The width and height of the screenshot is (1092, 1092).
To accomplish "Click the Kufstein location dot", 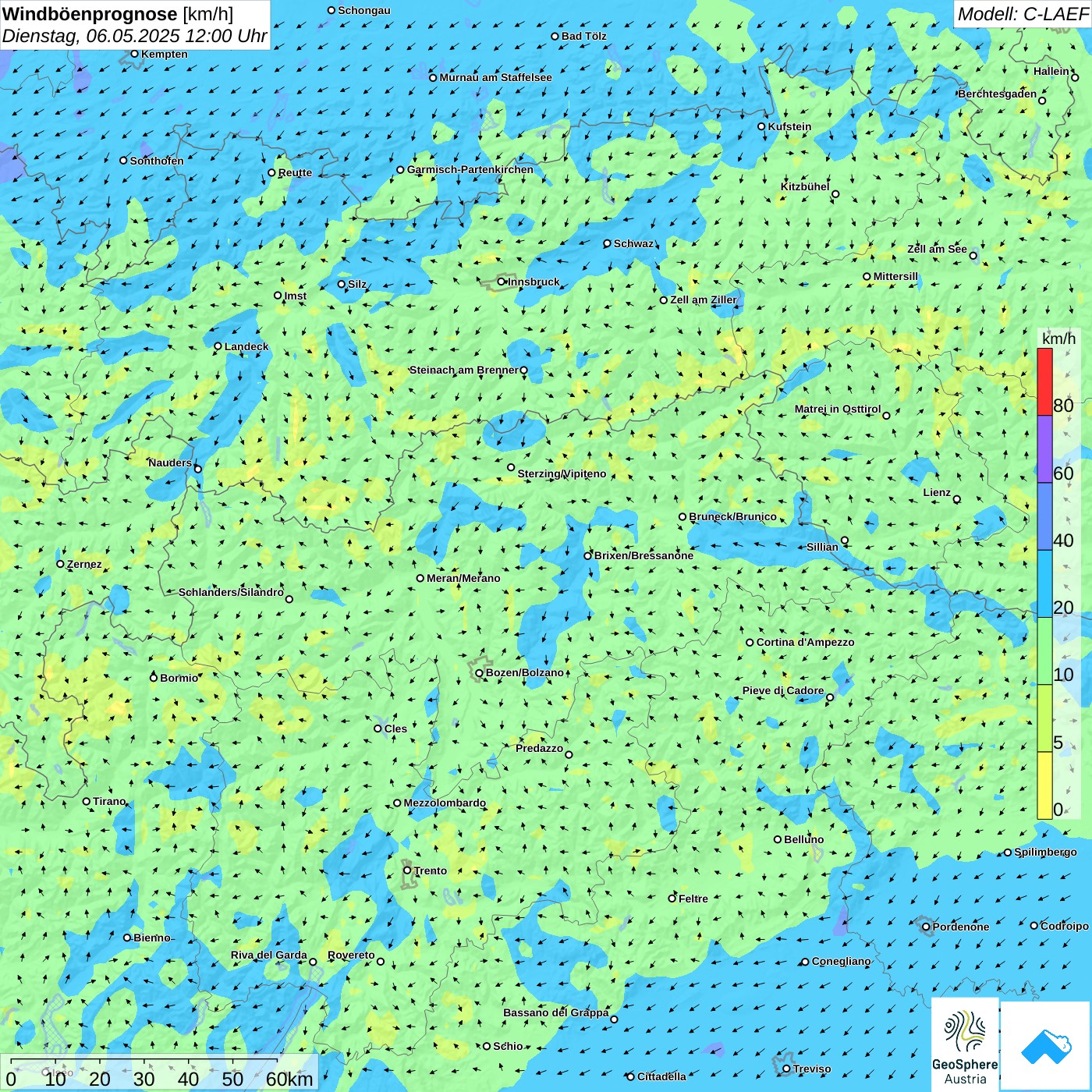I will click(762, 126).
